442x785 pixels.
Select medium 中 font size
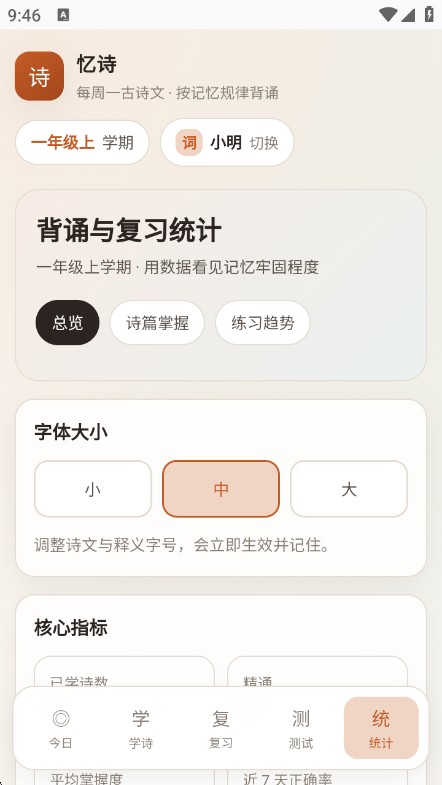coord(221,489)
